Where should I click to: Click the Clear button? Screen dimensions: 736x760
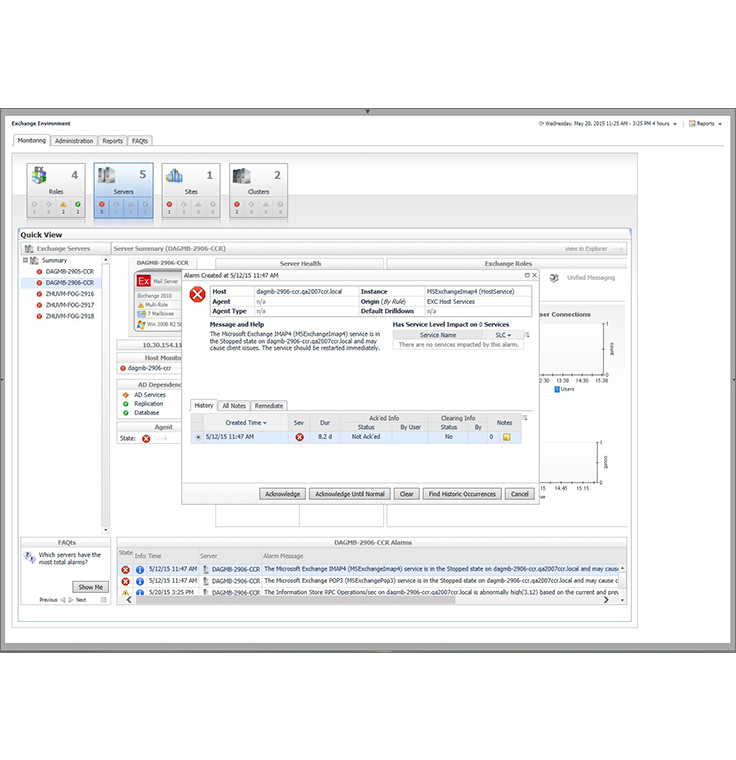click(x=406, y=494)
